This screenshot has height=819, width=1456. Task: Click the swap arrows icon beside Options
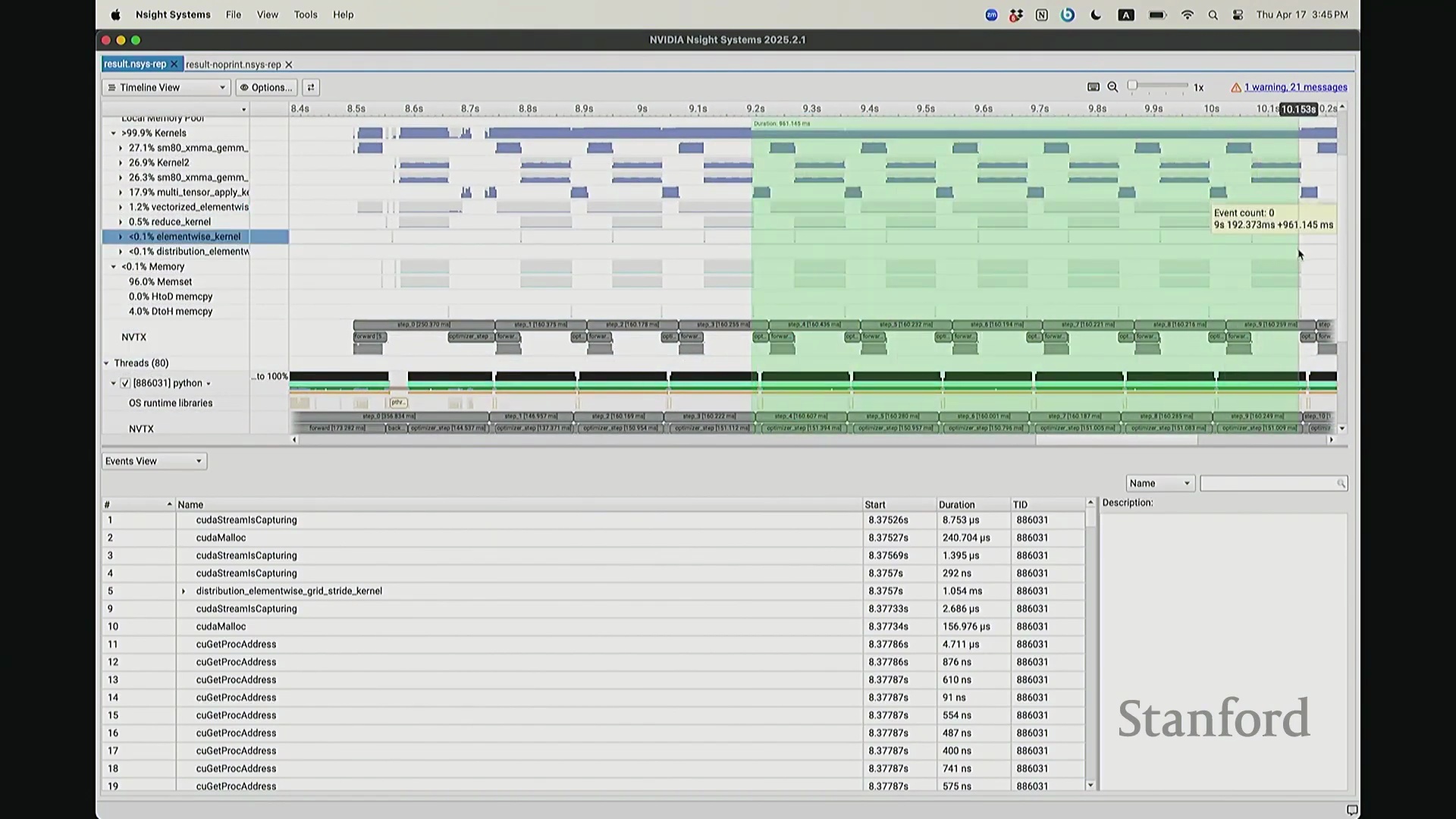[311, 87]
